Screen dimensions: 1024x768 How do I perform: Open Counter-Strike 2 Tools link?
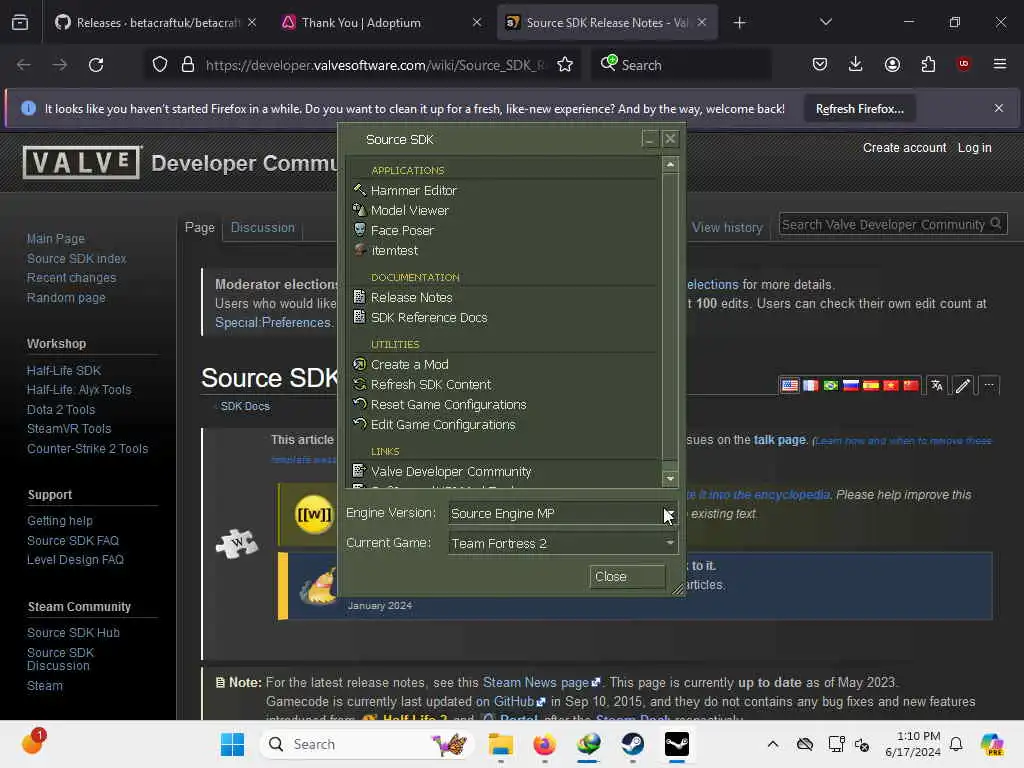coord(88,449)
